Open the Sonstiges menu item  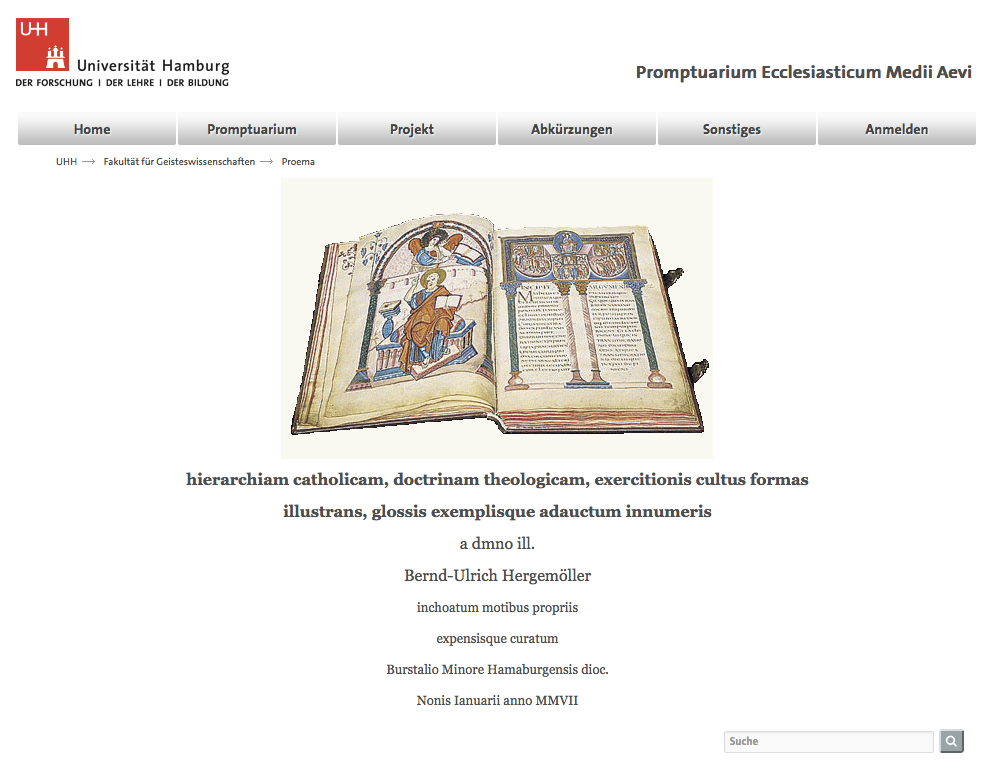click(736, 129)
